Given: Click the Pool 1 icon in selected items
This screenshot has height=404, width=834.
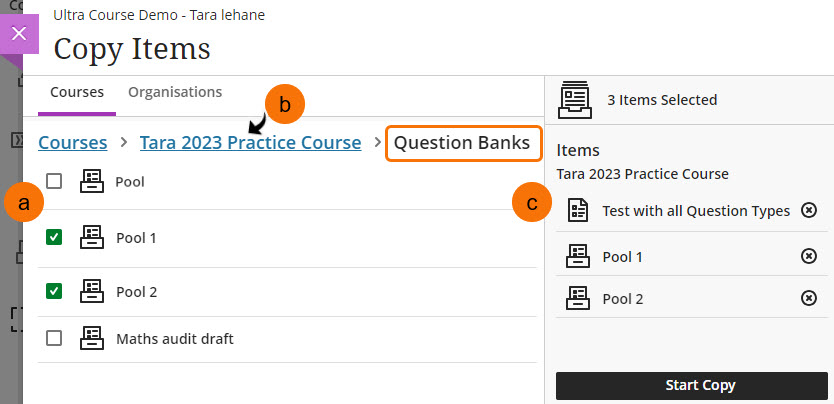Looking at the screenshot, I should pos(577,256).
